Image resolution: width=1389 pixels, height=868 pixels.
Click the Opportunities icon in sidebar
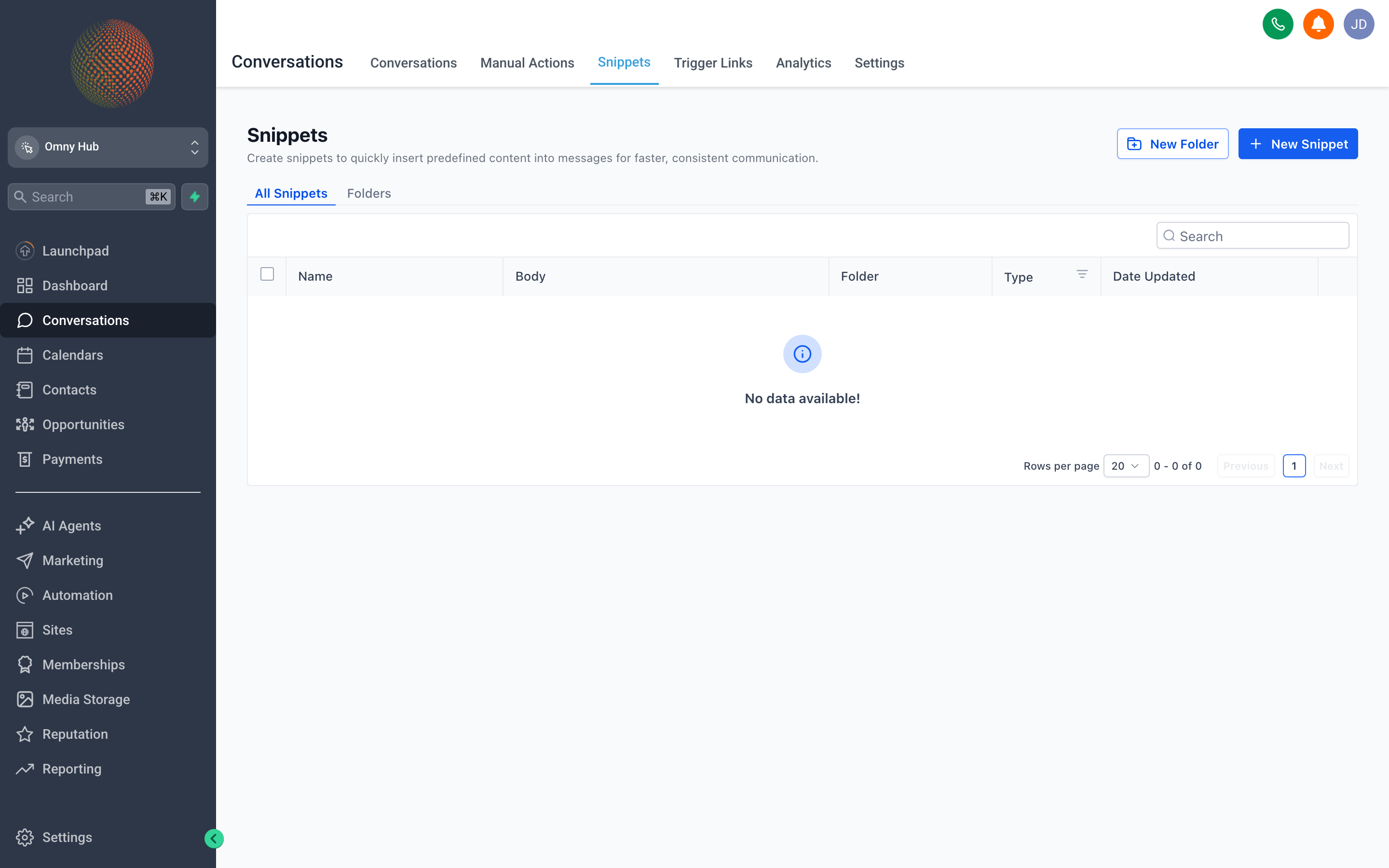click(x=25, y=425)
